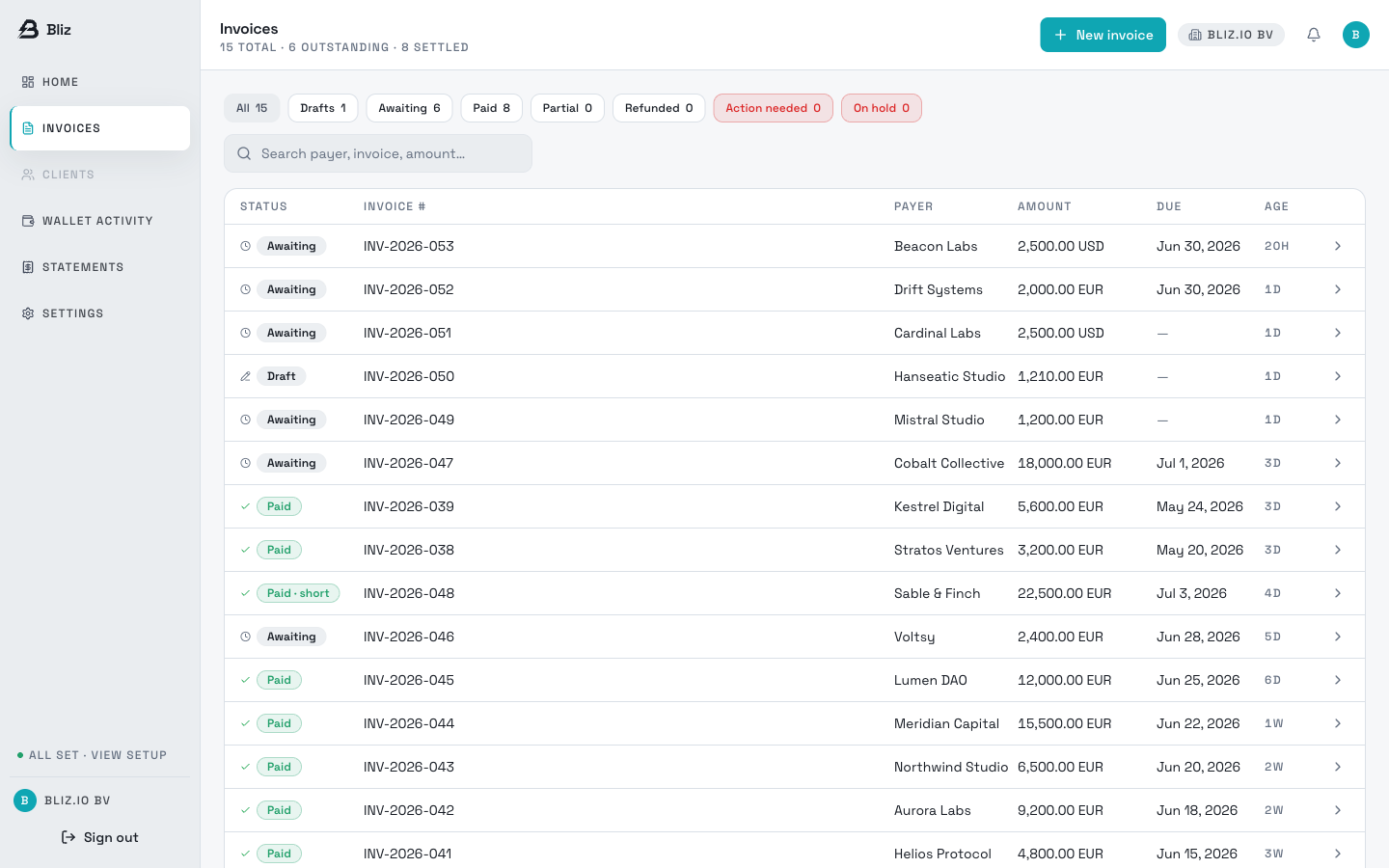This screenshot has height=868, width=1389.
Task: Filter by On hold 0
Action: pyautogui.click(x=882, y=108)
